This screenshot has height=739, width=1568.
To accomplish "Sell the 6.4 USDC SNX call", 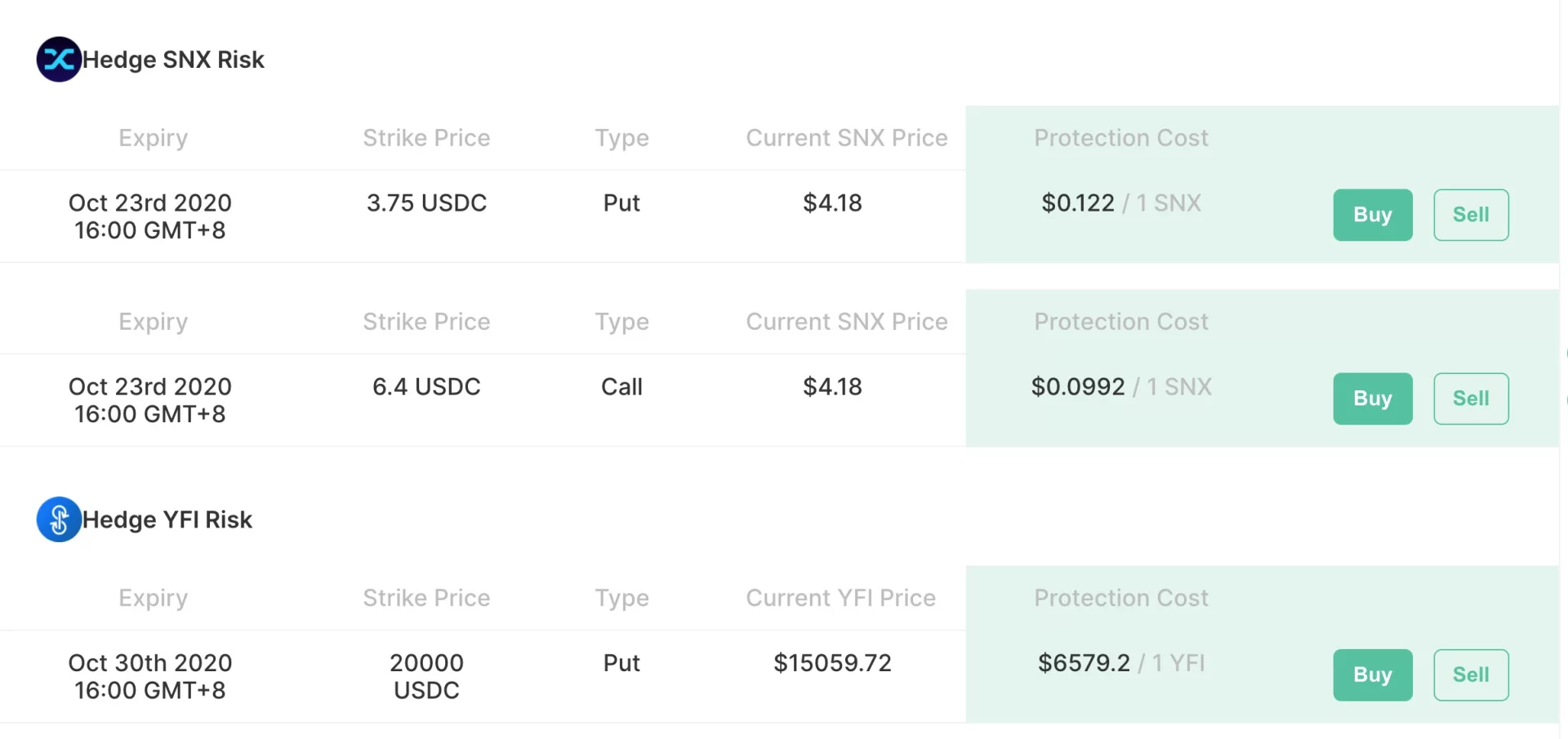I will [x=1471, y=398].
